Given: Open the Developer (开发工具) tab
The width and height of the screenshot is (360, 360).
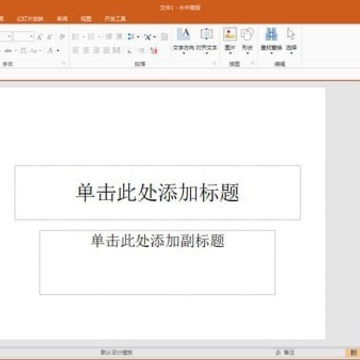Looking at the screenshot, I should (x=115, y=19).
